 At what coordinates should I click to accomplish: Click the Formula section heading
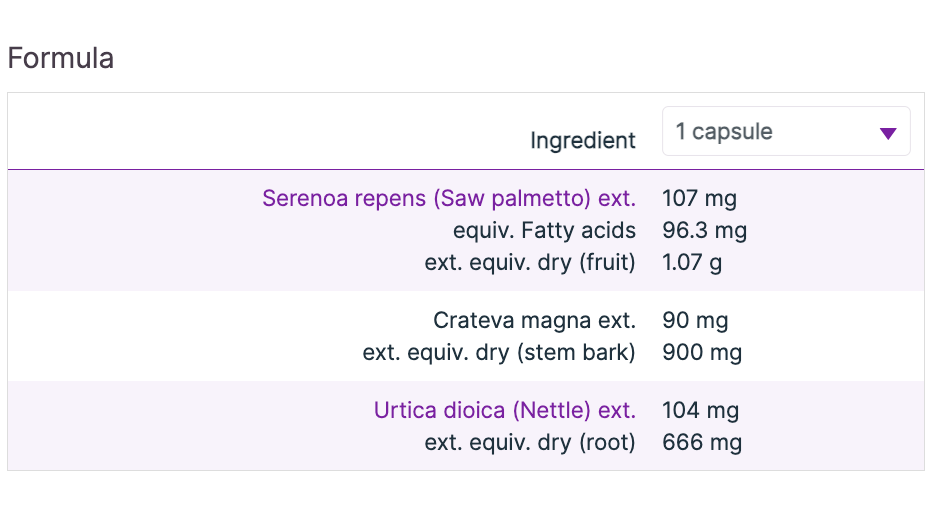tap(61, 58)
